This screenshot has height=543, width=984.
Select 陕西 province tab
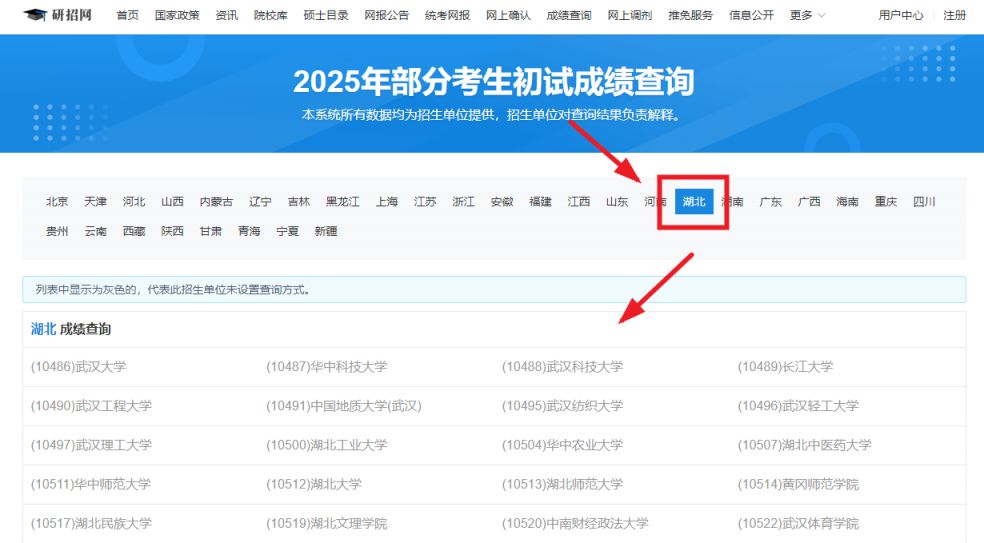(172, 231)
